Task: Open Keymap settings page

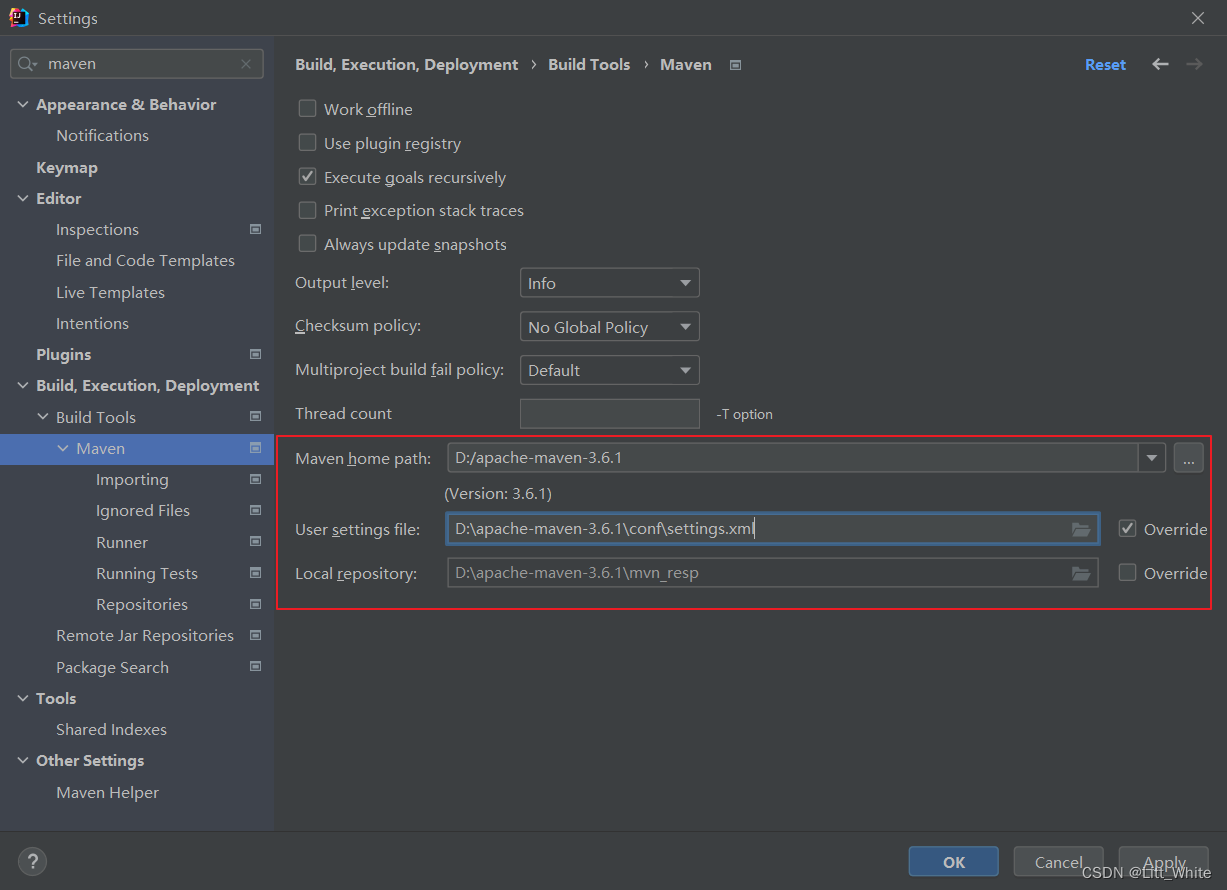Action: tap(67, 167)
